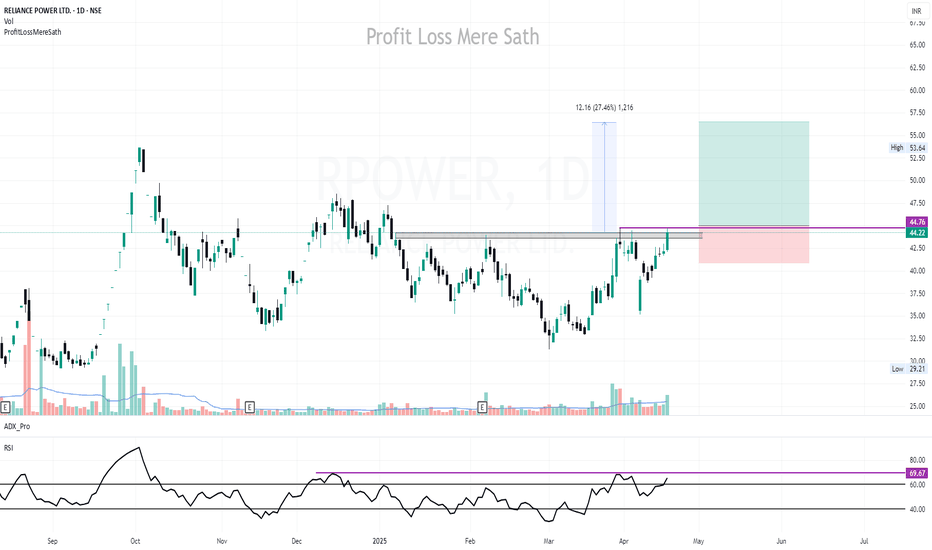Screen dimensions: 932x550
Task: Select the purple horizontal line in RSI pane
Action: click(x=610, y=473)
